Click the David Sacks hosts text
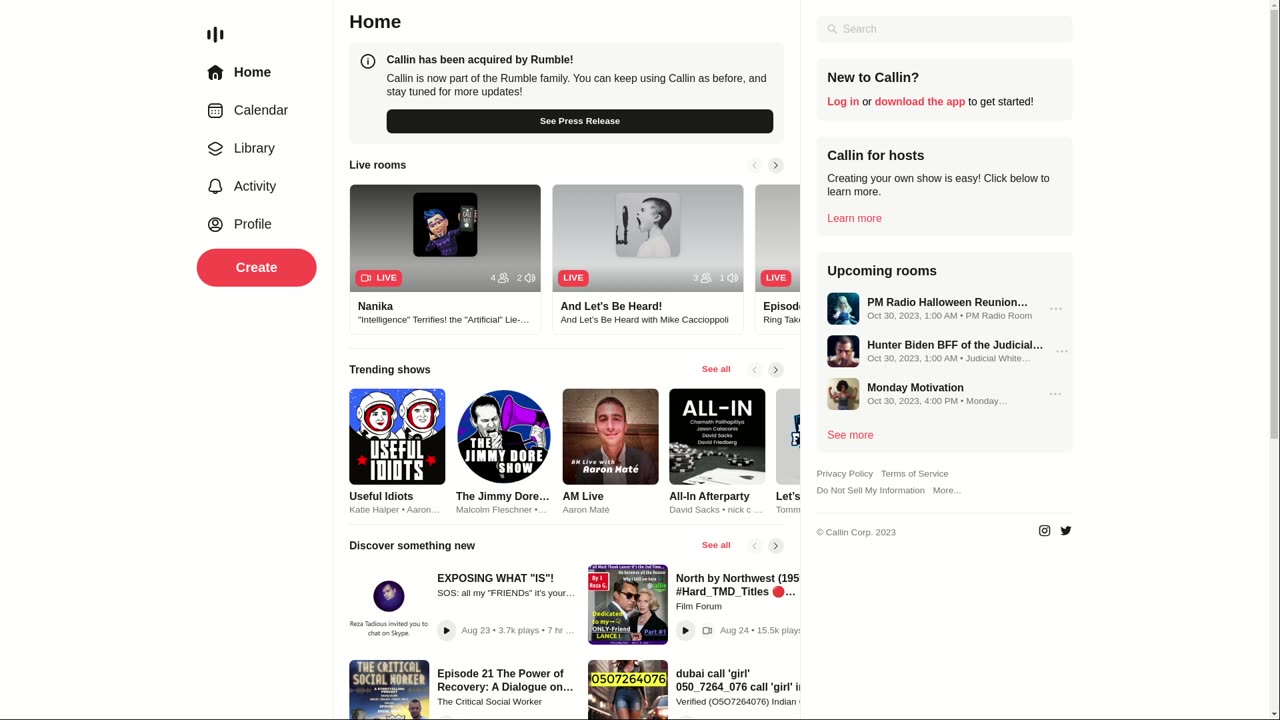This screenshot has width=1280, height=720. click(x=716, y=510)
